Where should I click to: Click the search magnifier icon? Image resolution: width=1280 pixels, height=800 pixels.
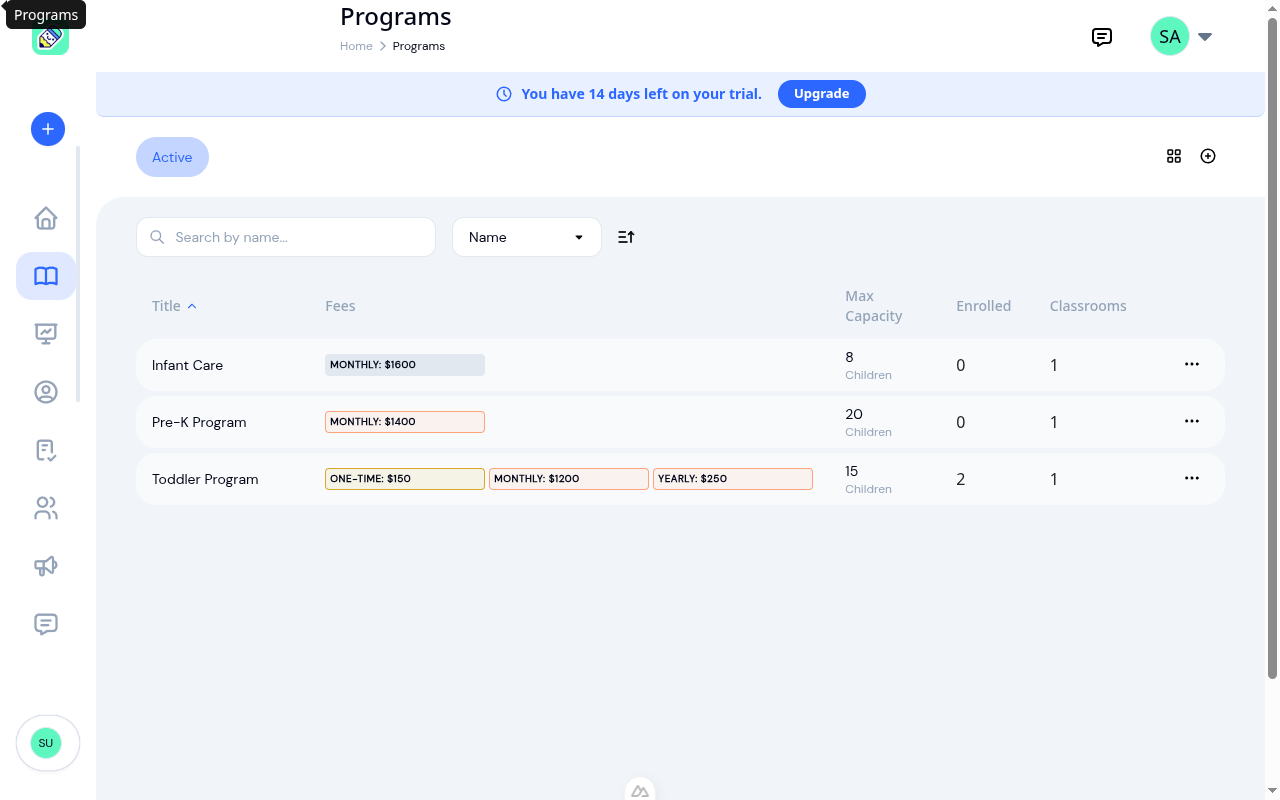(157, 237)
